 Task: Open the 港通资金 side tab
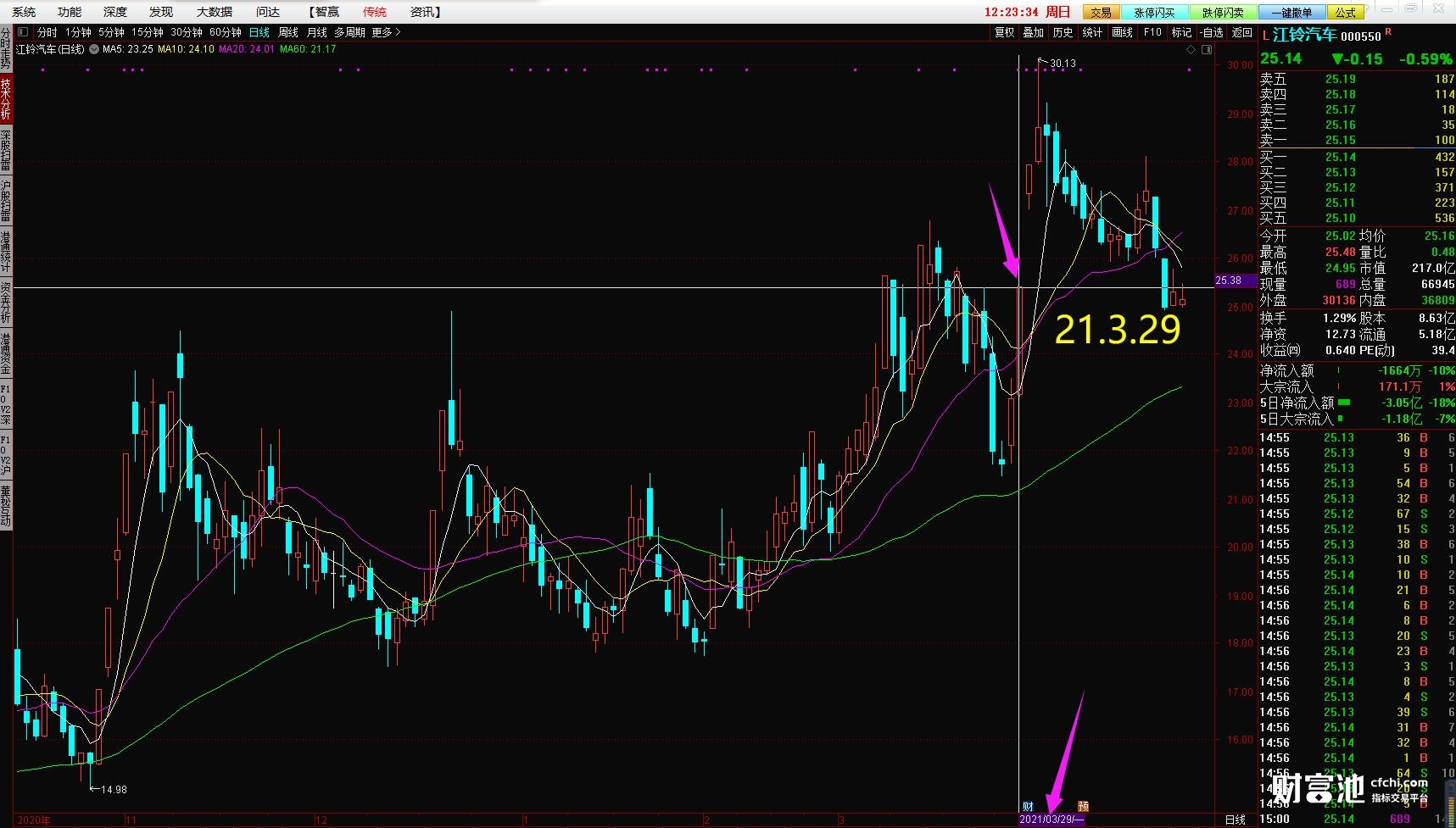click(6, 353)
